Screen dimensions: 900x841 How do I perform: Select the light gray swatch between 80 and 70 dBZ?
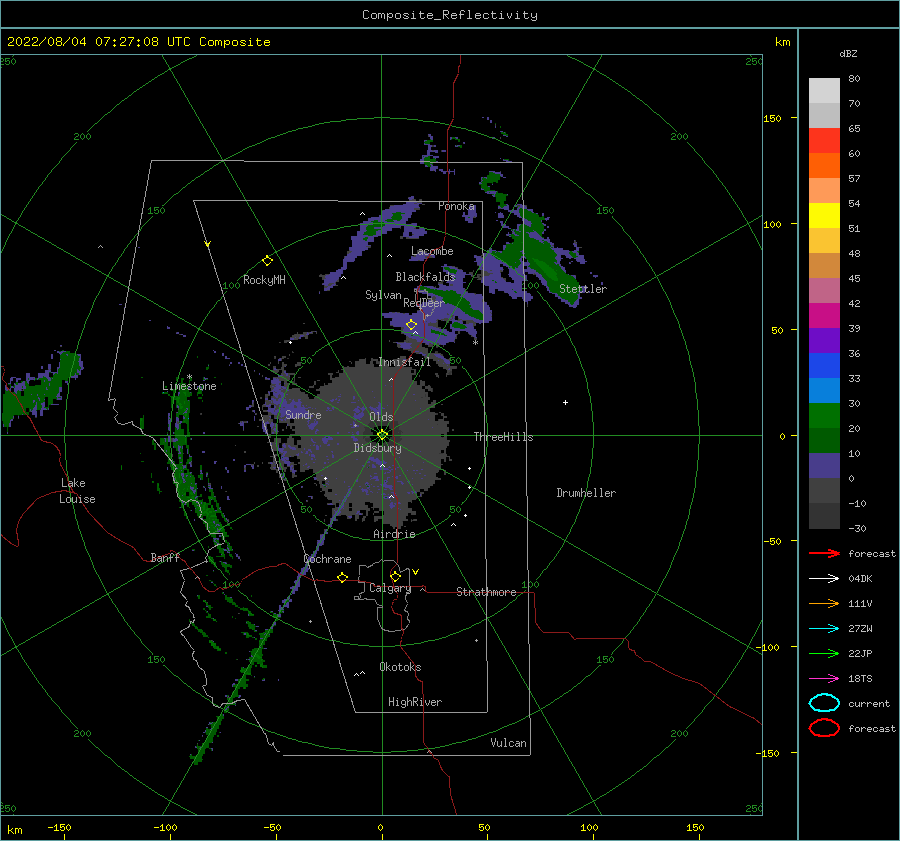(x=824, y=91)
